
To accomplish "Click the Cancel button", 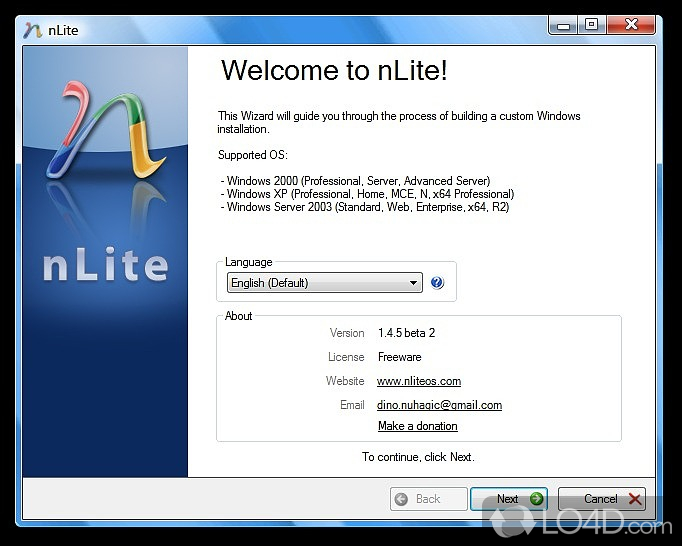I will click(x=602, y=499).
